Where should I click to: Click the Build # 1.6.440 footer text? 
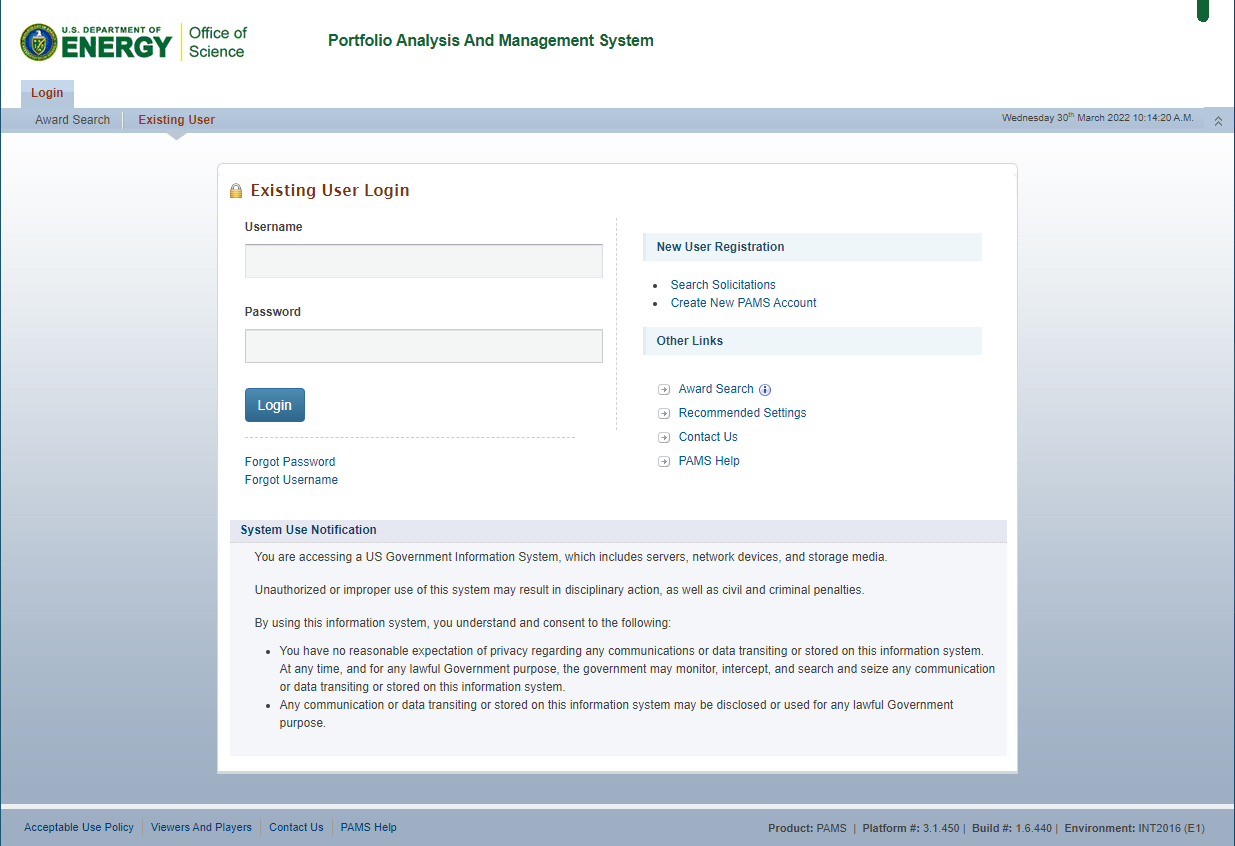[x=1010, y=828]
